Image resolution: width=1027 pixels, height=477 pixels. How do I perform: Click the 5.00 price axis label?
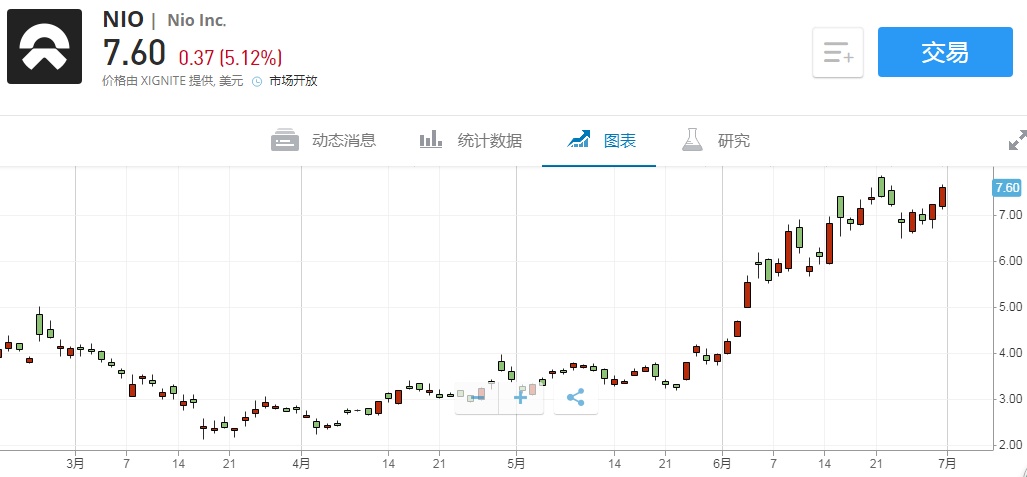(1009, 307)
